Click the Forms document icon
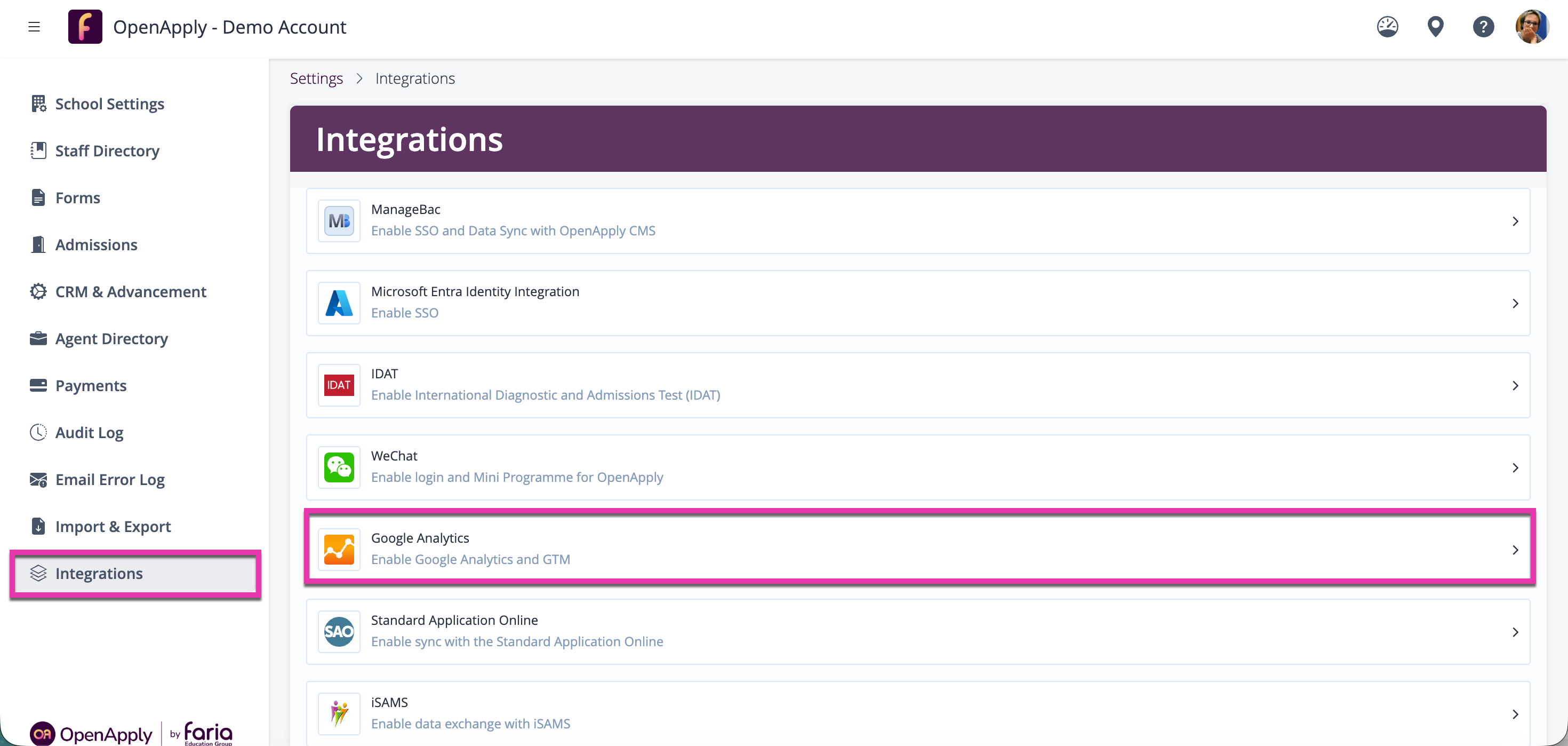The width and height of the screenshot is (1568, 746). (38, 197)
